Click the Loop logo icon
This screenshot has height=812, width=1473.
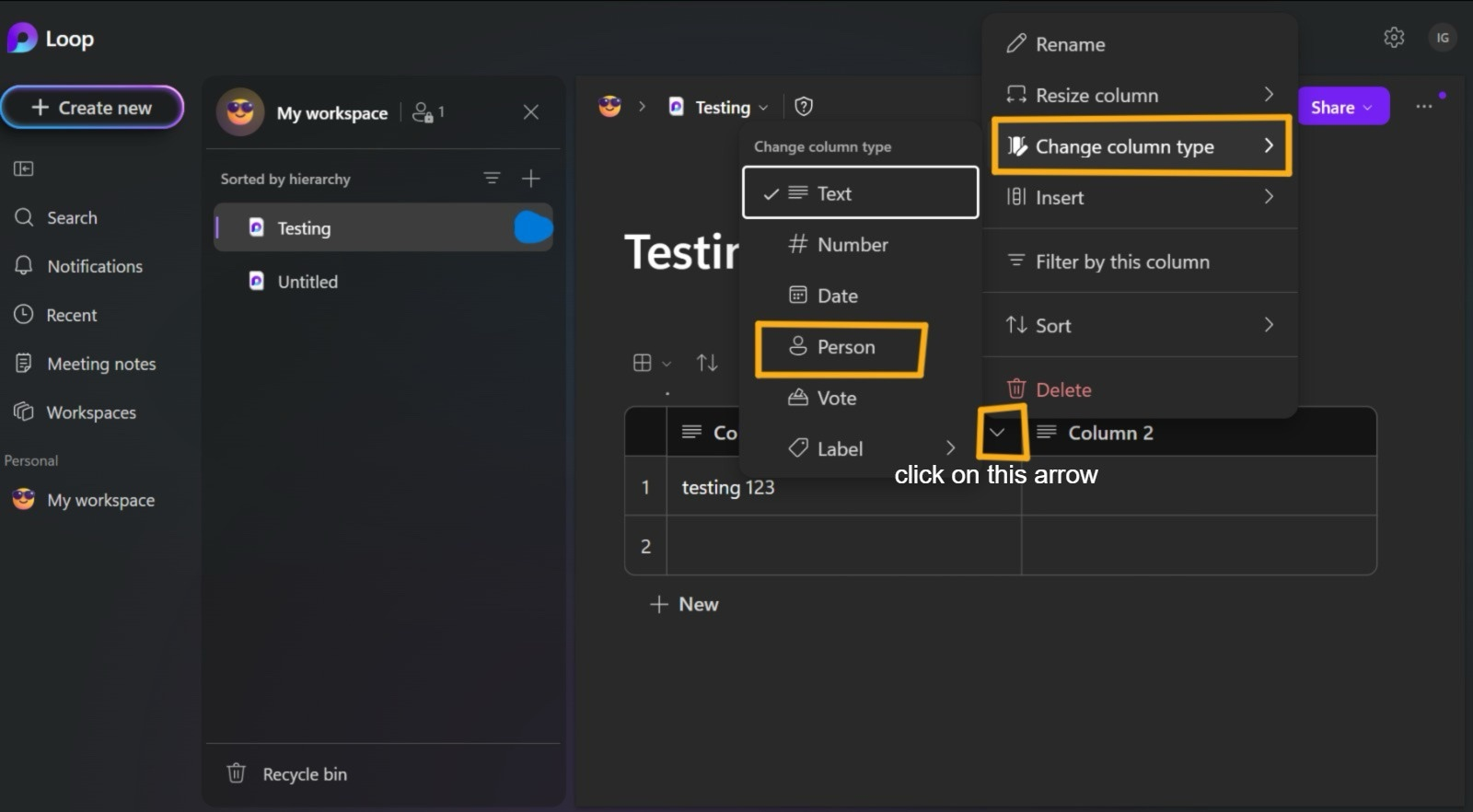tap(22, 38)
